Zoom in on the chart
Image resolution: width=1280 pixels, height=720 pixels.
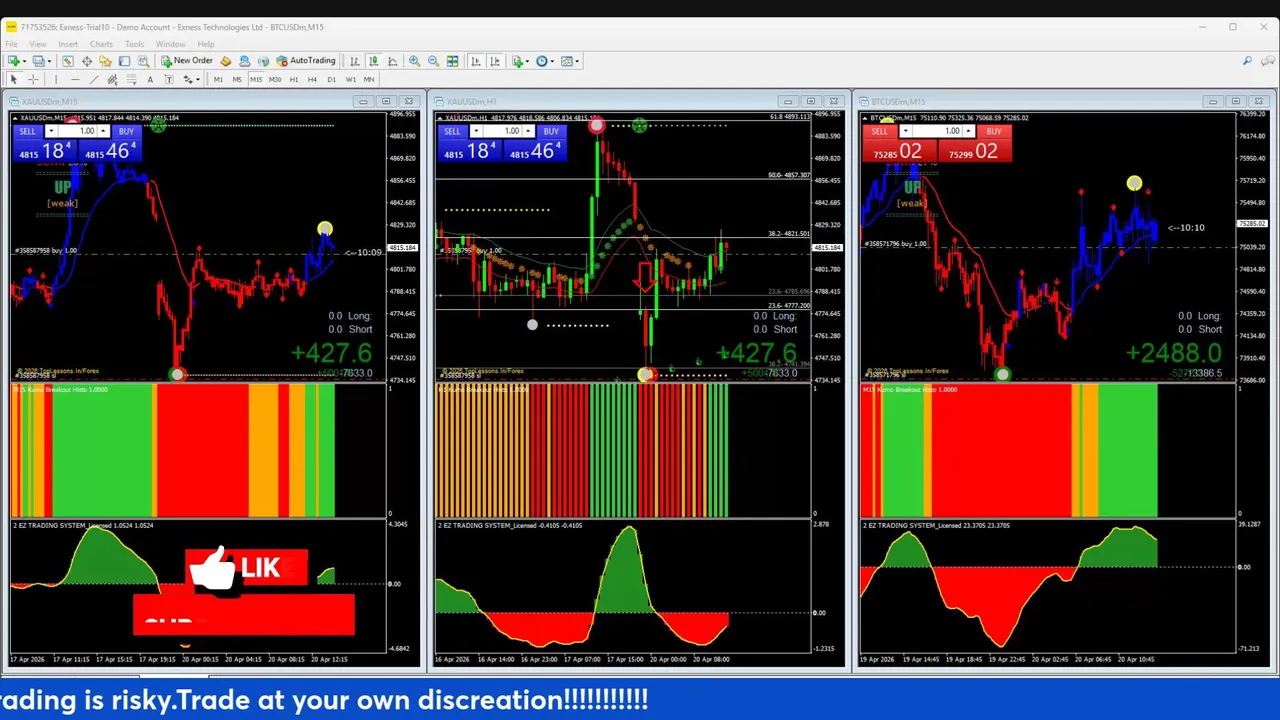pos(414,61)
